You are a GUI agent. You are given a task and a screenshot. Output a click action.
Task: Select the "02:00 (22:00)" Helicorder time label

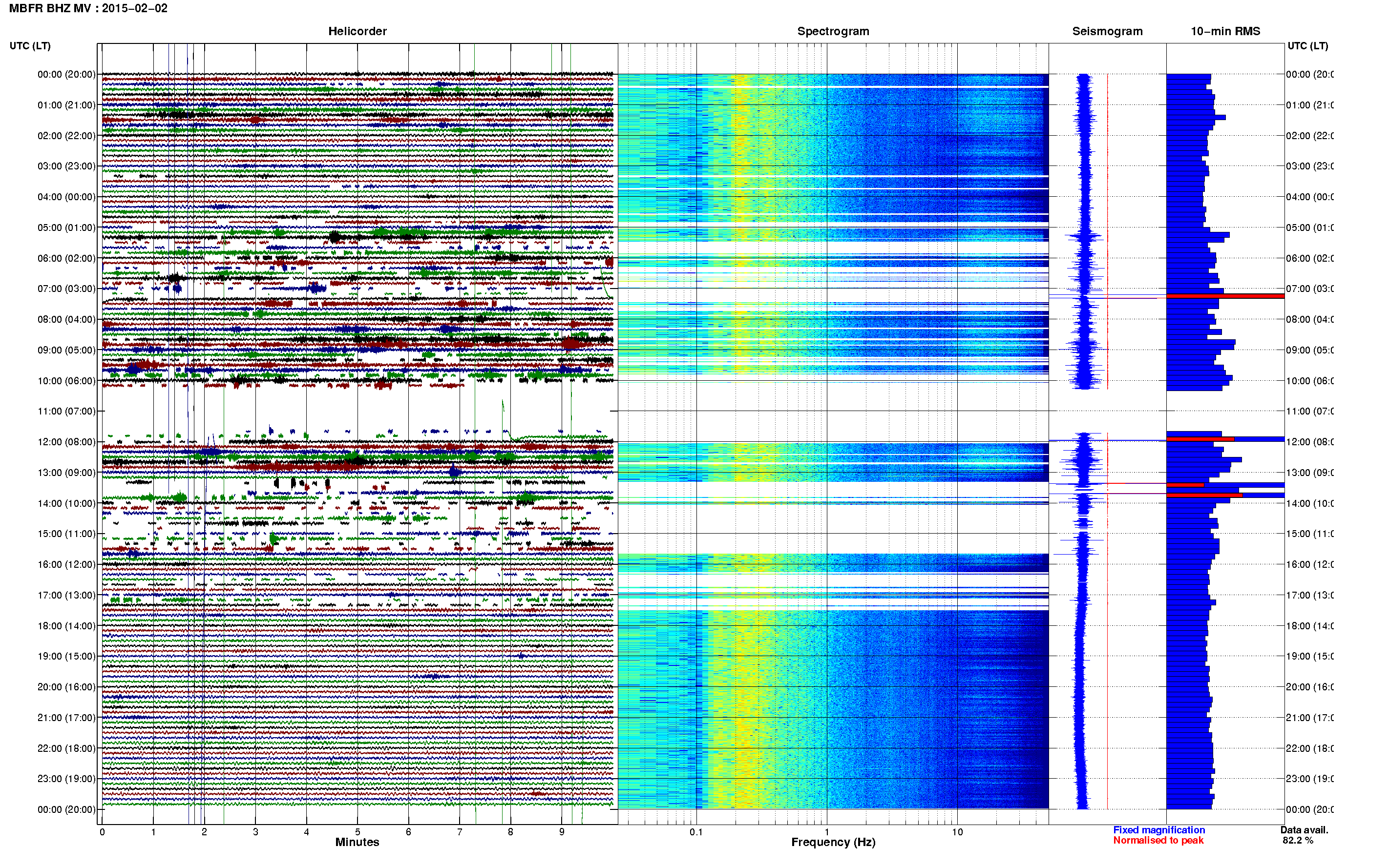click(66, 136)
